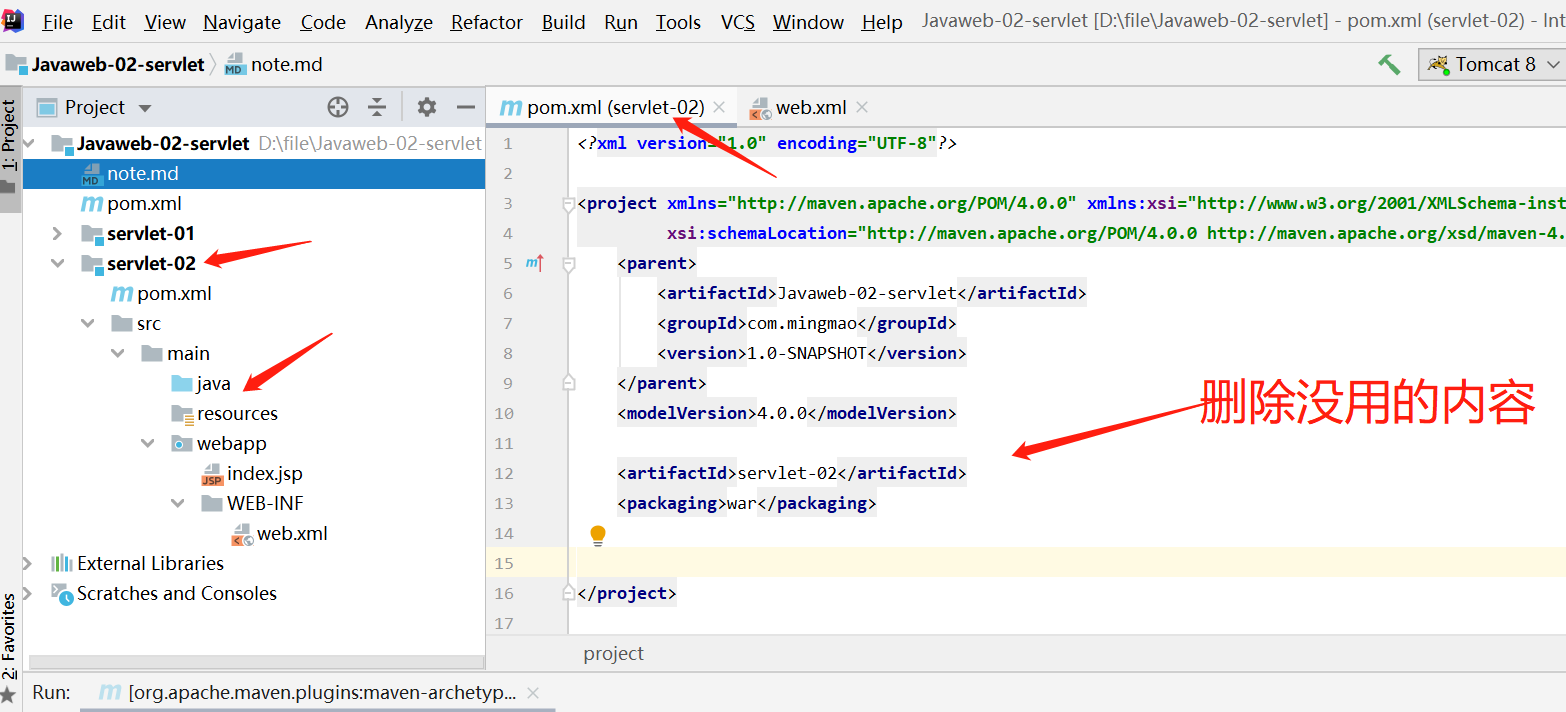
Task: Click the External Libraries icon
Action: coord(62,563)
